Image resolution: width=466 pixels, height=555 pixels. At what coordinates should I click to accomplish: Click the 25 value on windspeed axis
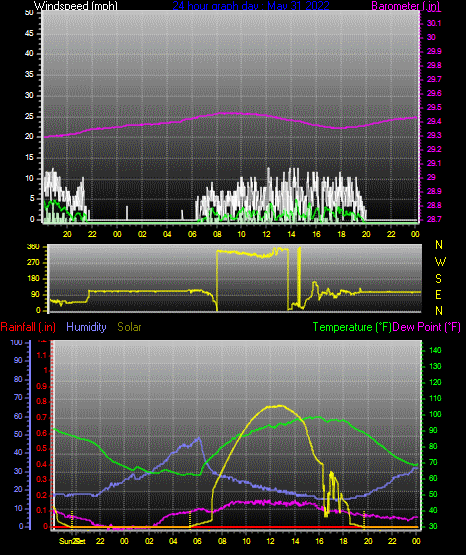point(29,116)
